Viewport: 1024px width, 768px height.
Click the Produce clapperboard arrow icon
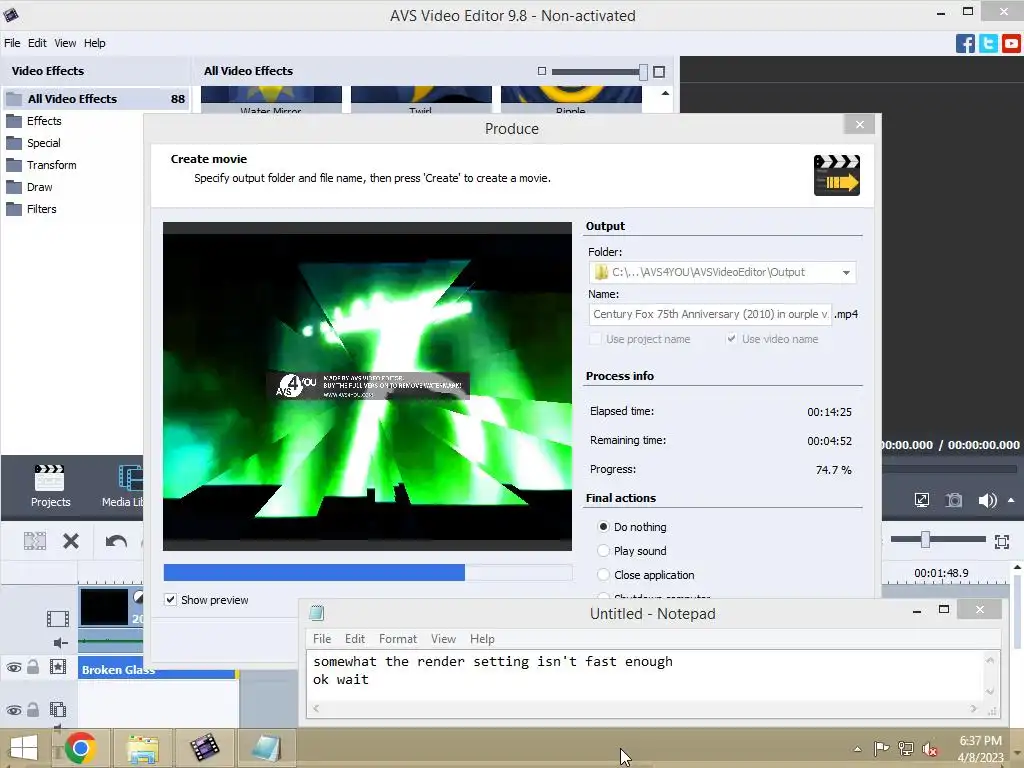[837, 175]
